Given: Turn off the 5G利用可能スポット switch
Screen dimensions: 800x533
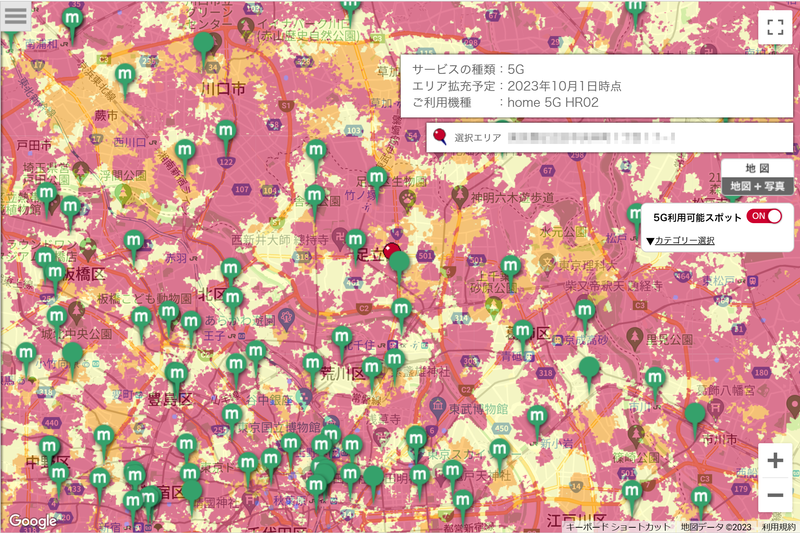Looking at the screenshot, I should [x=764, y=216].
